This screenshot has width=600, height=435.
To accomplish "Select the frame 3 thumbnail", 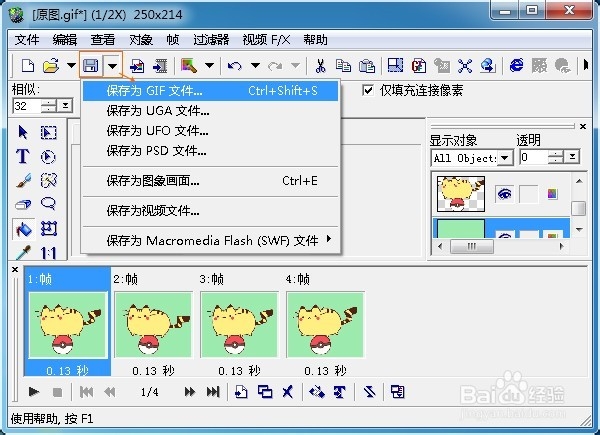I will [x=239, y=325].
